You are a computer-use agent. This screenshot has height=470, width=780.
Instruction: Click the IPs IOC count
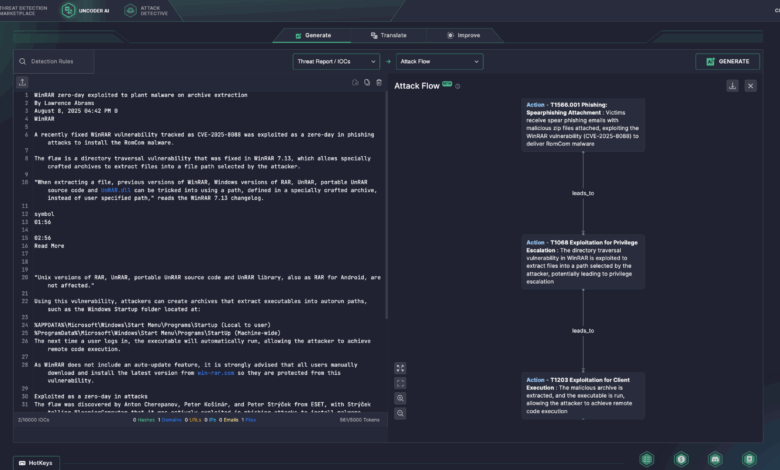(210, 420)
